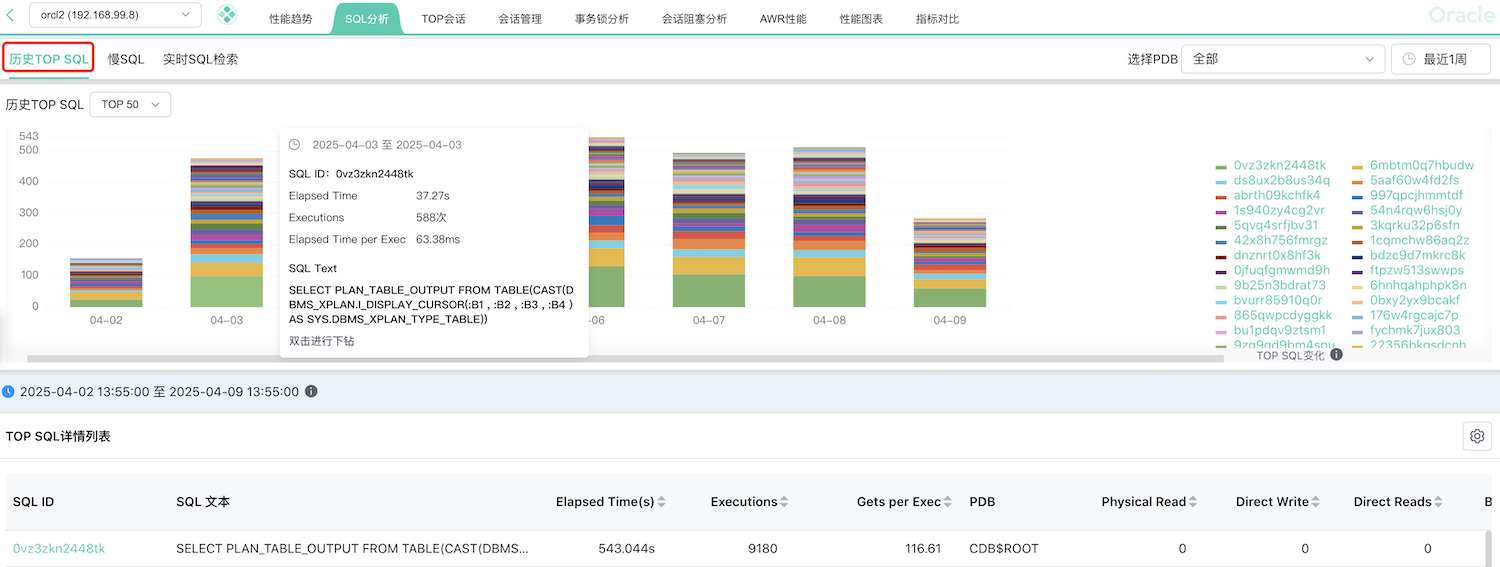The image size is (1500, 567).
Task: Click SQL text cell SELECT PLAN_TABLE_OUTPUT FROM TABLE
Action: (x=352, y=548)
